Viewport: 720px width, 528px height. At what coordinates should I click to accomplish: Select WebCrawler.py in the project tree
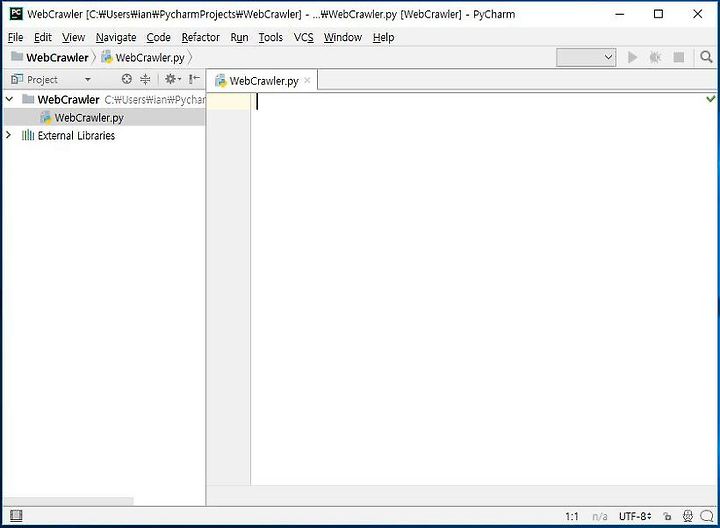point(89,118)
